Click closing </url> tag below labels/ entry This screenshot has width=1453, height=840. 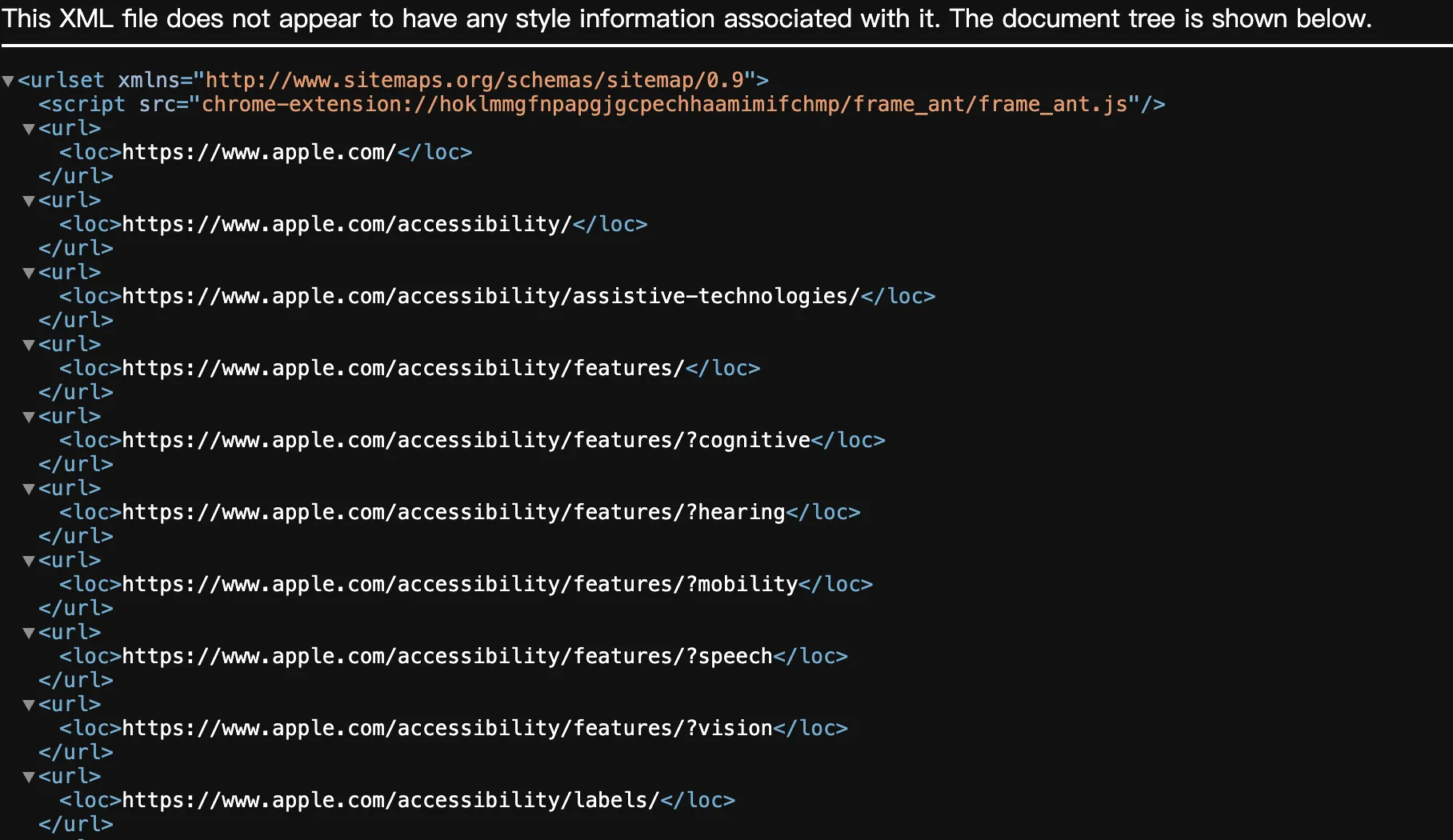pos(76,824)
